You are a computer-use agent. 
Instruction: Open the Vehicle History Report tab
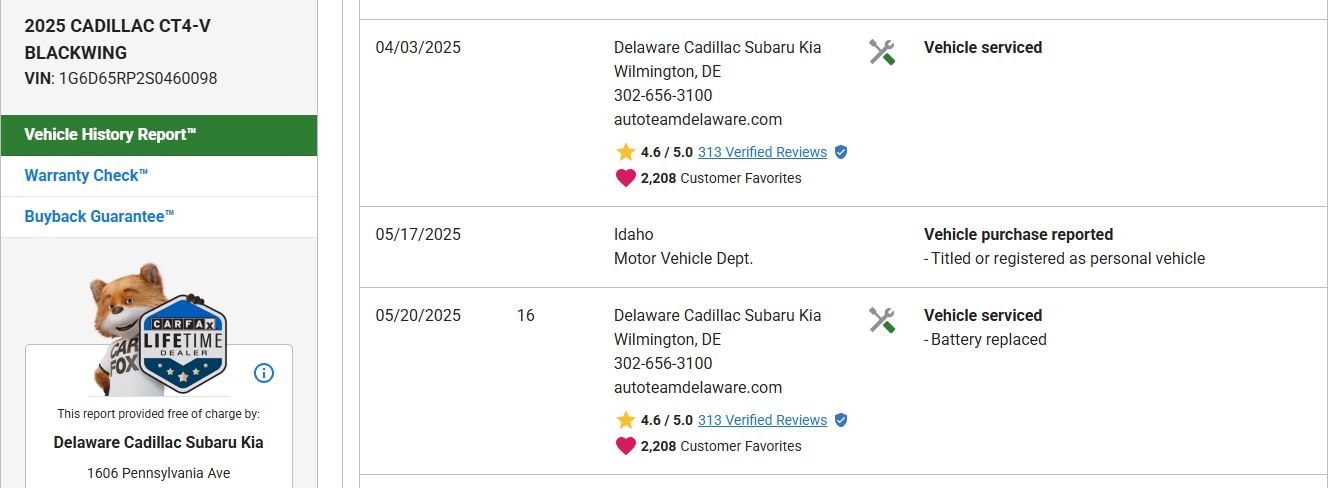[x=110, y=135]
